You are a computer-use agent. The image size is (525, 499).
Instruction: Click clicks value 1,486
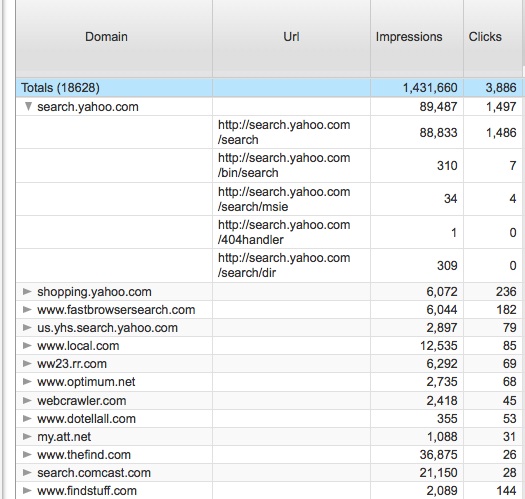[501, 133]
